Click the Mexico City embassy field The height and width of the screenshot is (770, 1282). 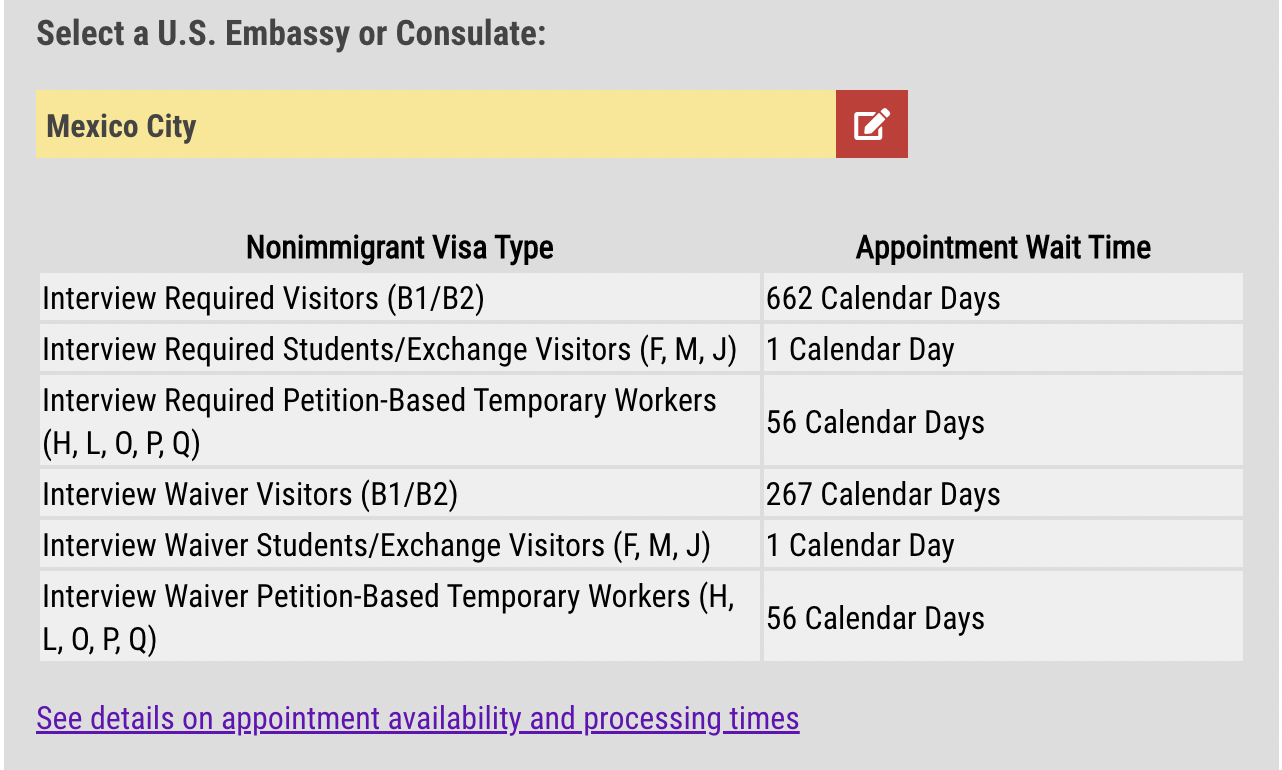pos(122,126)
